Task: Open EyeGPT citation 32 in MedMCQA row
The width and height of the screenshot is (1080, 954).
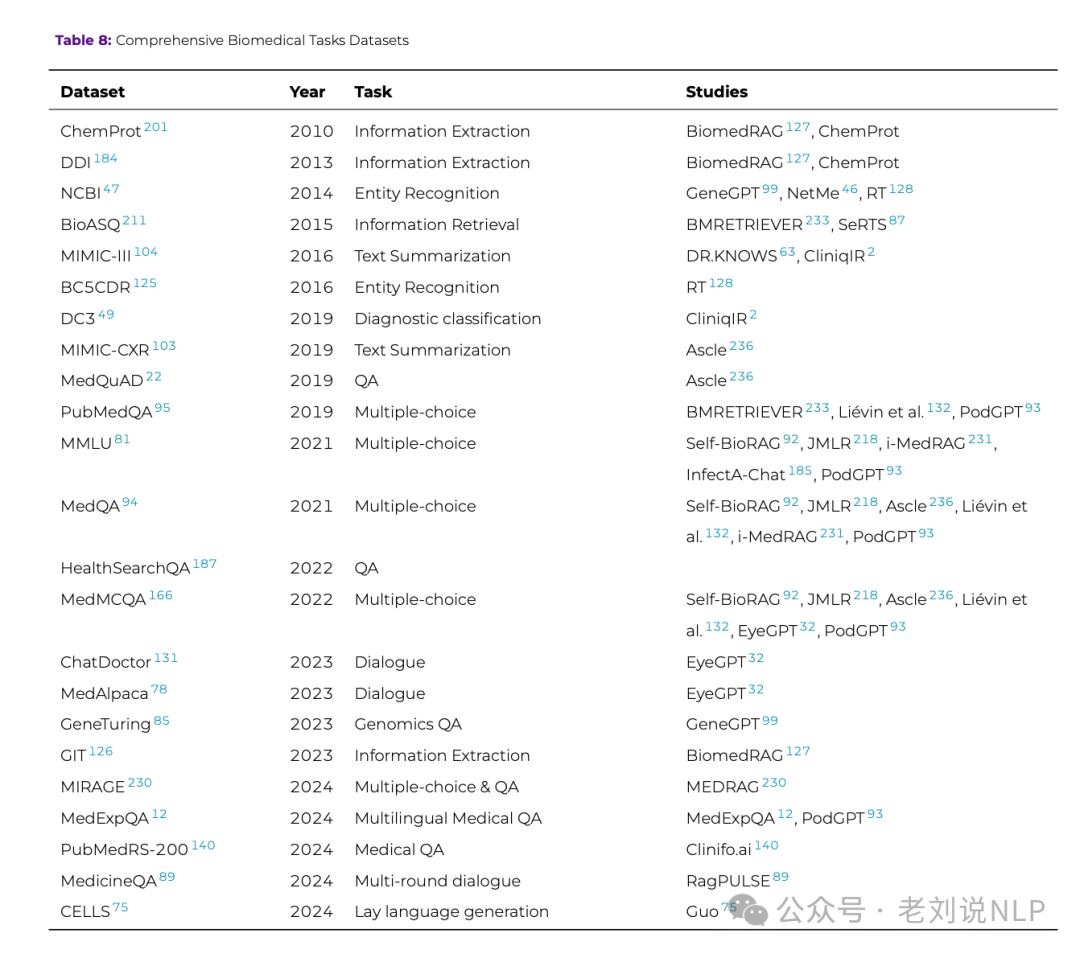Action: pos(807,627)
